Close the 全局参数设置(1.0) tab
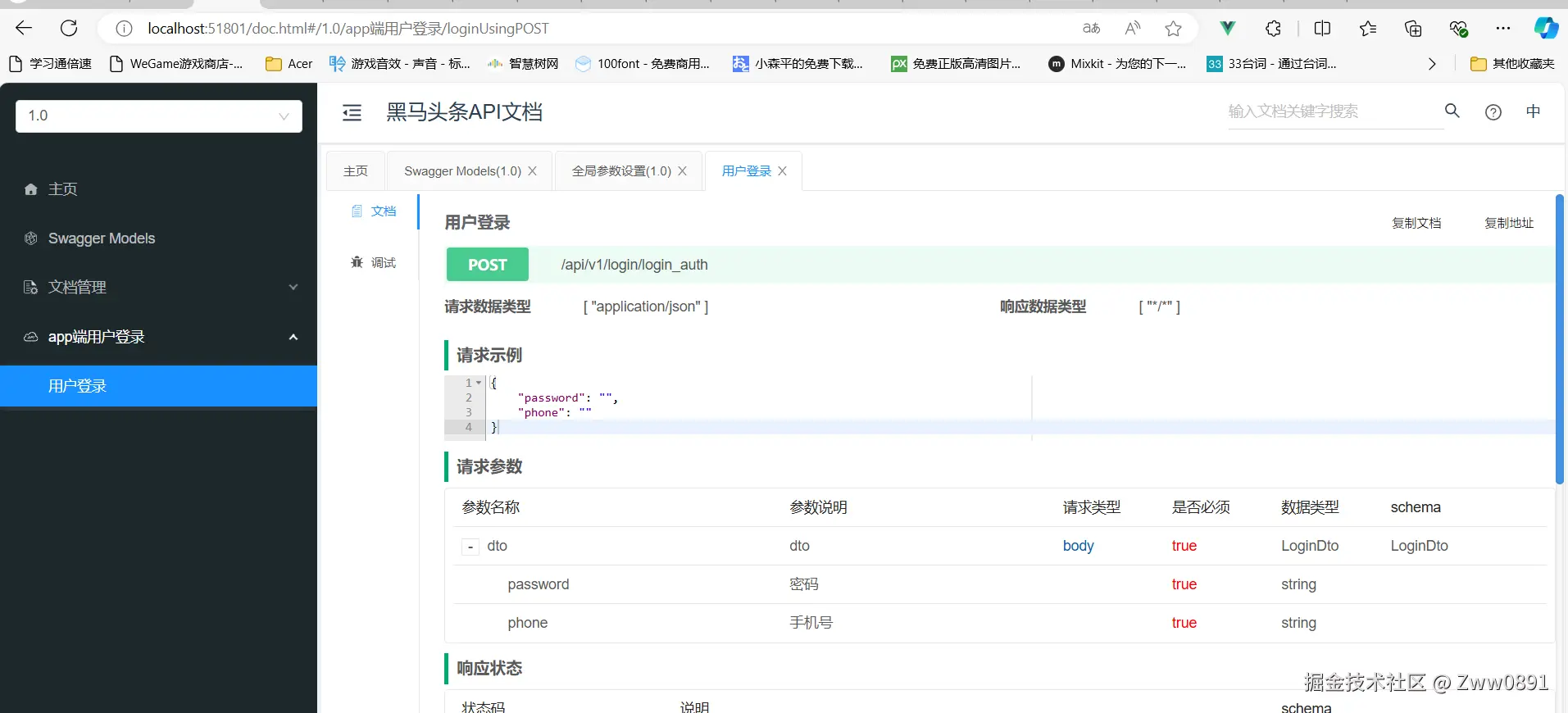Screen dimensions: 1568x713 click(682, 171)
